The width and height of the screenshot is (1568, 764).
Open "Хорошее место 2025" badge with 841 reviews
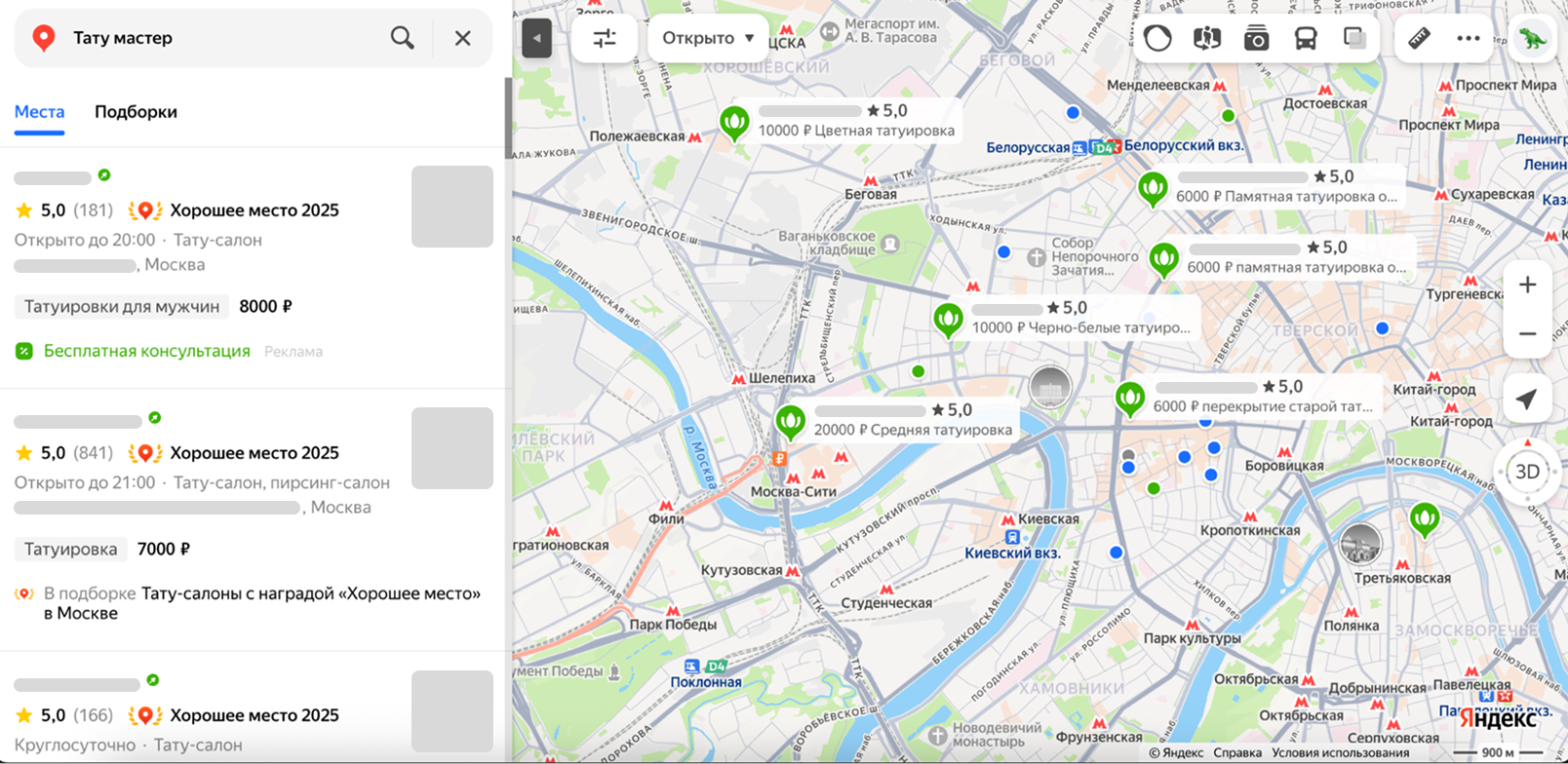click(234, 453)
